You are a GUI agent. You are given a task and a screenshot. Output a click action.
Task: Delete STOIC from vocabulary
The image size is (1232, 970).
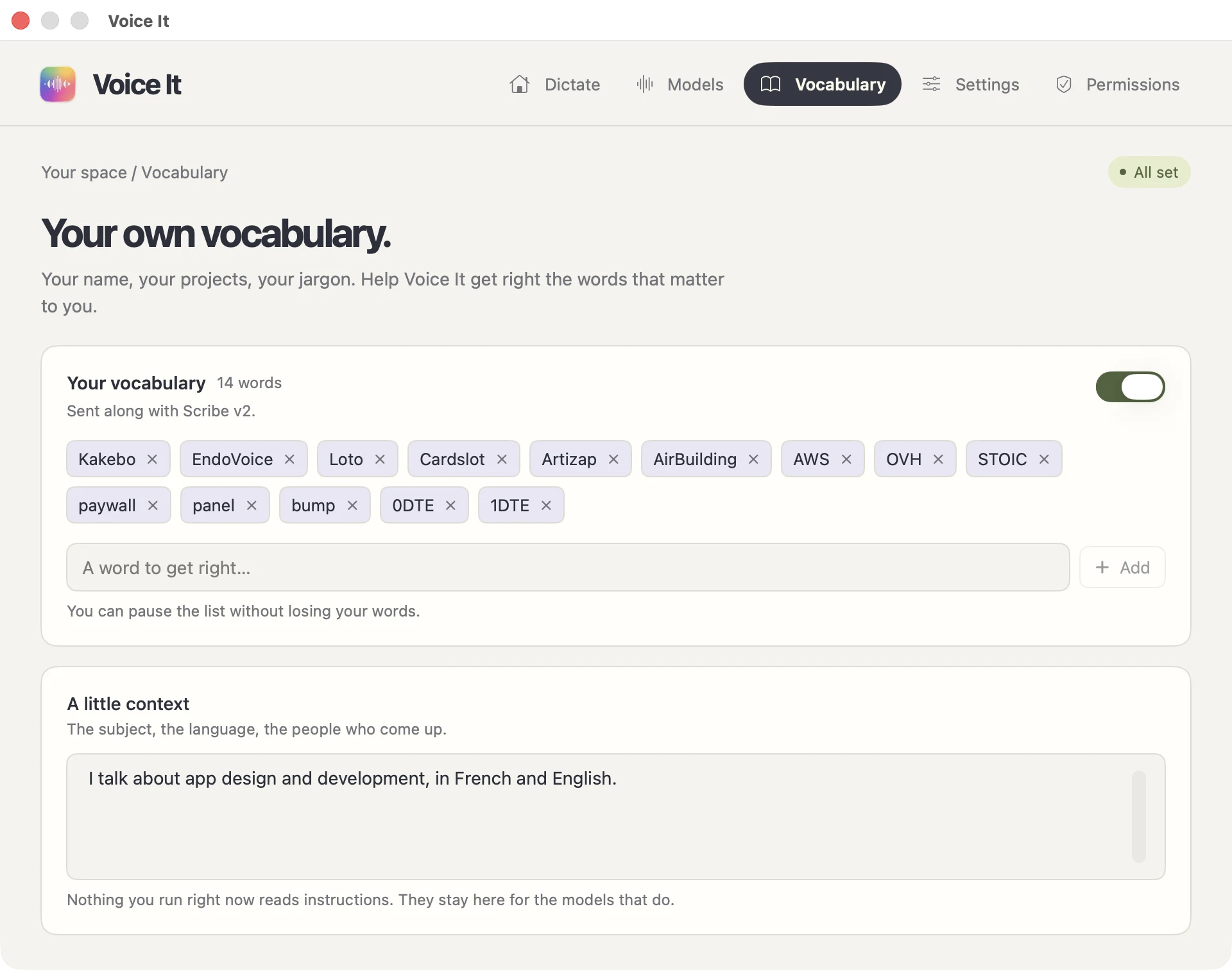[x=1044, y=459]
